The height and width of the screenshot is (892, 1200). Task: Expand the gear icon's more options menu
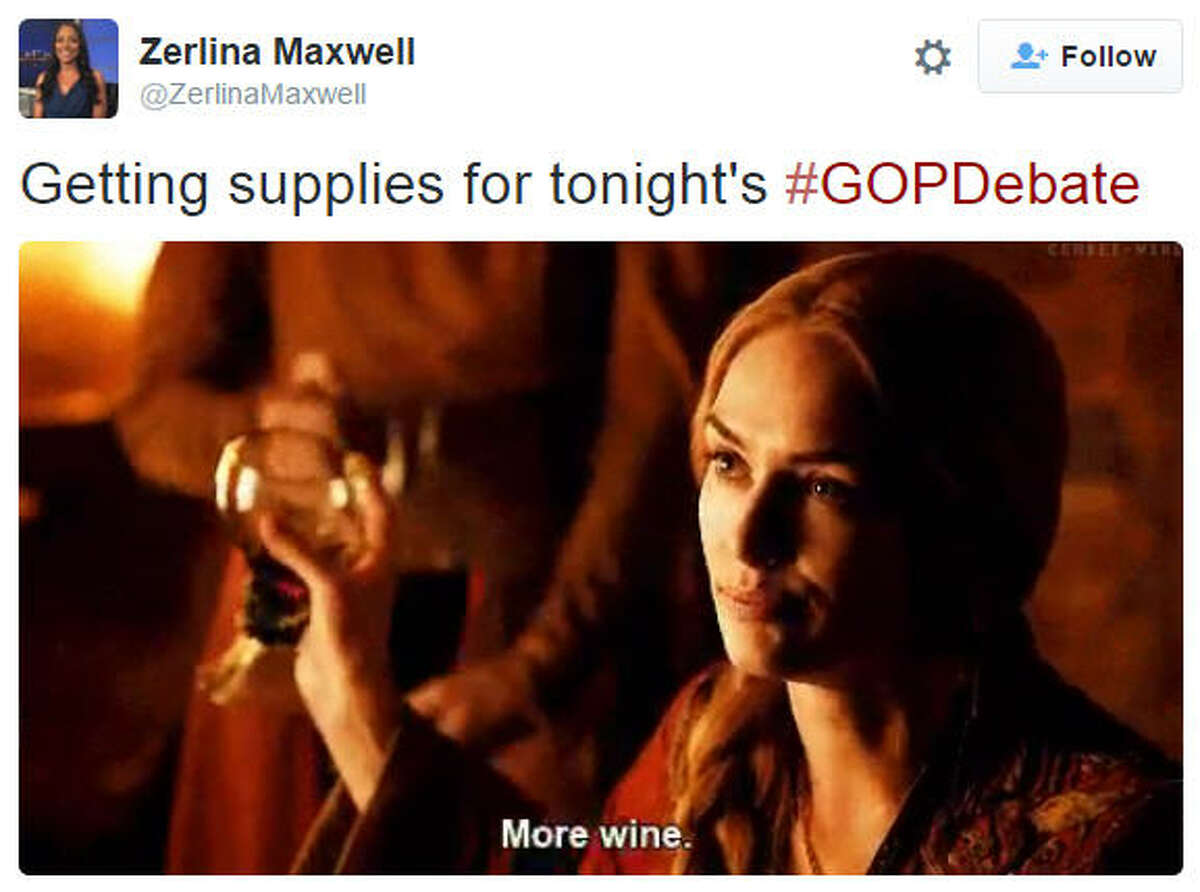tap(933, 57)
